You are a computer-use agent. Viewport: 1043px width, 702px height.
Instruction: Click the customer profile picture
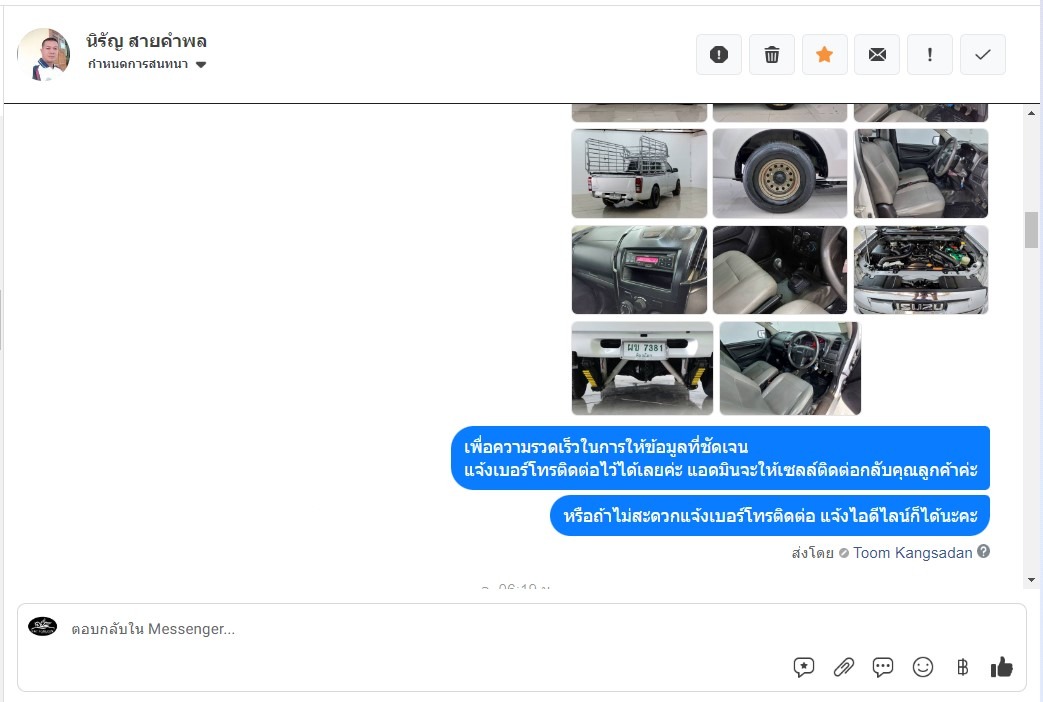pyautogui.click(x=43, y=54)
